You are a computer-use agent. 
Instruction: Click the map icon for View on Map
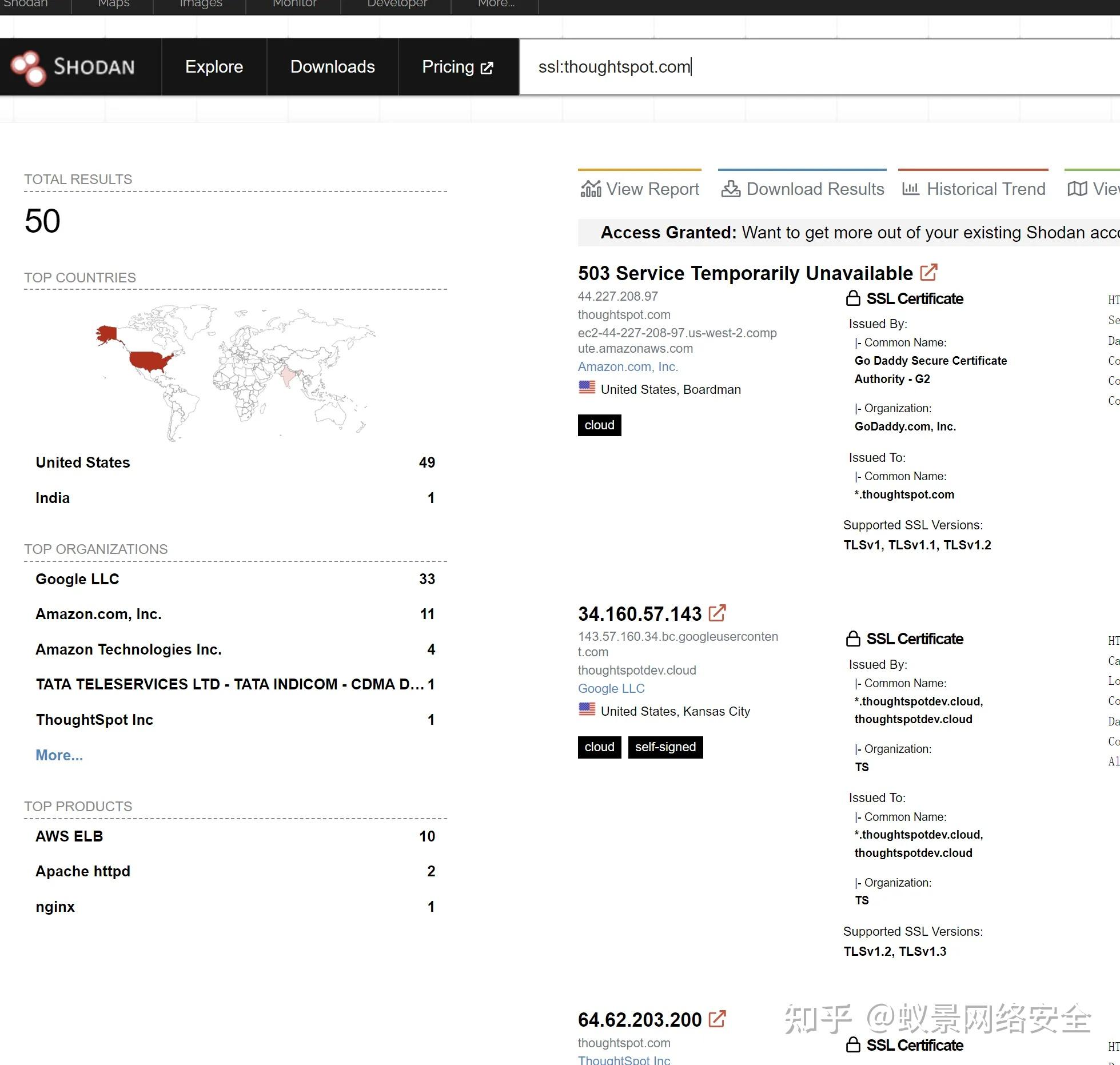[x=1077, y=189]
